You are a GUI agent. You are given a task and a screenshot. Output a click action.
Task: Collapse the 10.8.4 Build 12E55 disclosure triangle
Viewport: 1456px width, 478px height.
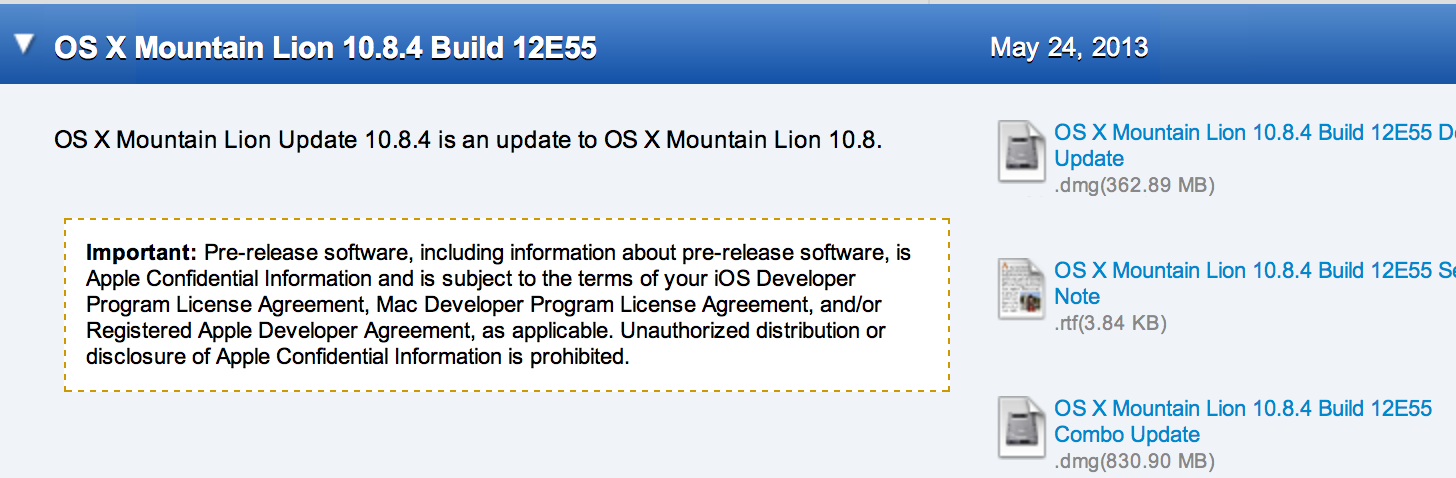(x=23, y=46)
